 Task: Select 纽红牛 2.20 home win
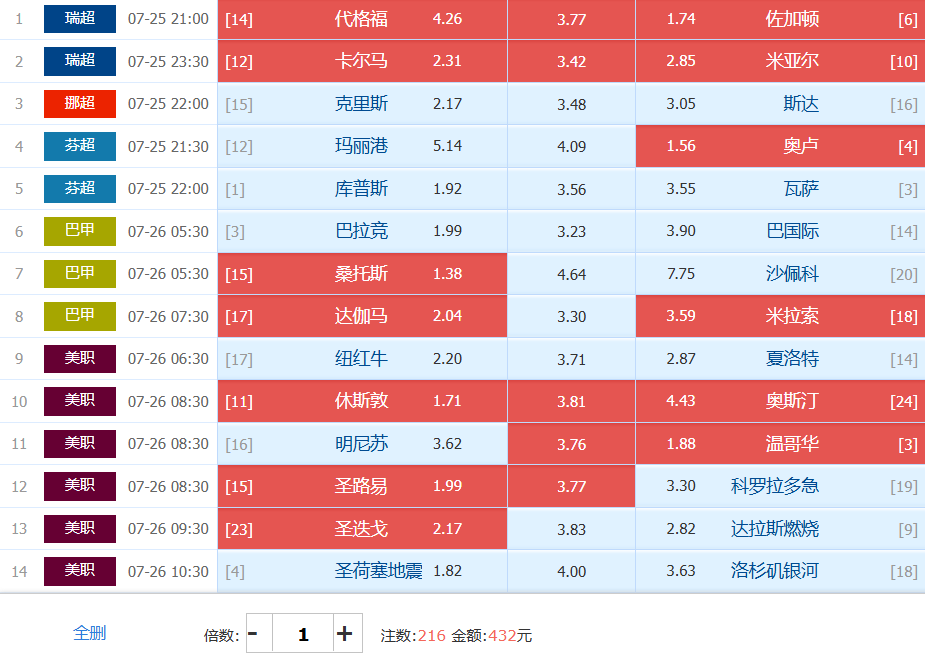click(x=362, y=359)
